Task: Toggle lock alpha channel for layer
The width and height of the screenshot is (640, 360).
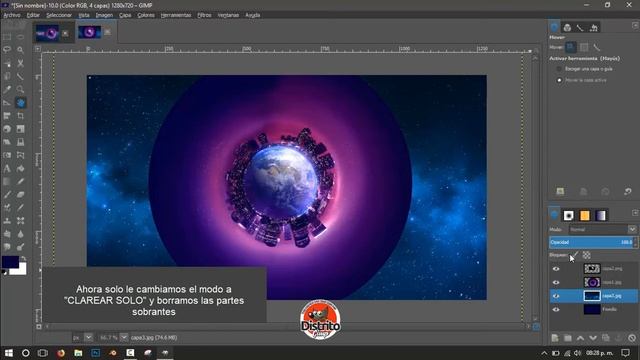Action: coord(587,255)
